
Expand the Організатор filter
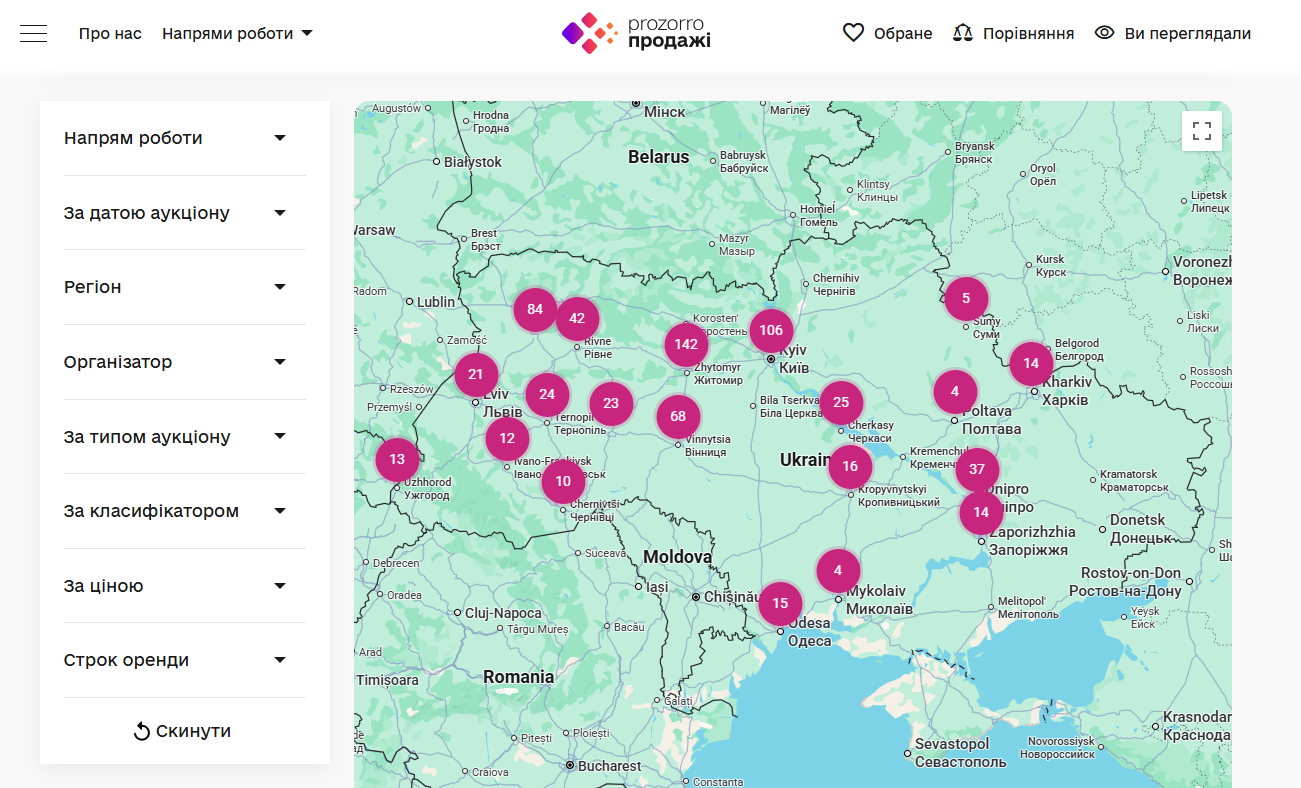click(x=185, y=362)
